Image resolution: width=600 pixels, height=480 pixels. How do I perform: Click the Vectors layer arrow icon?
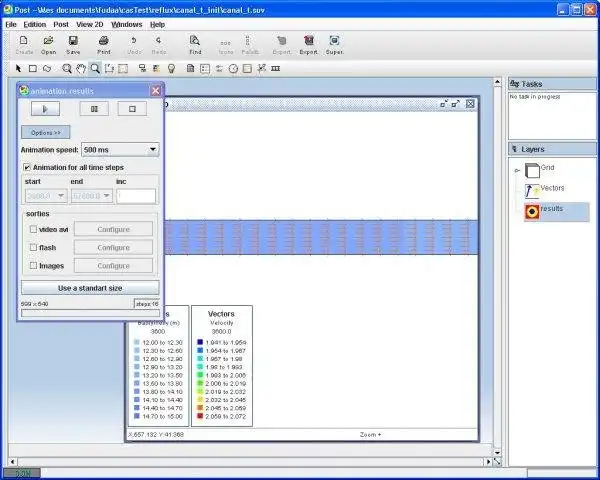[532, 191]
